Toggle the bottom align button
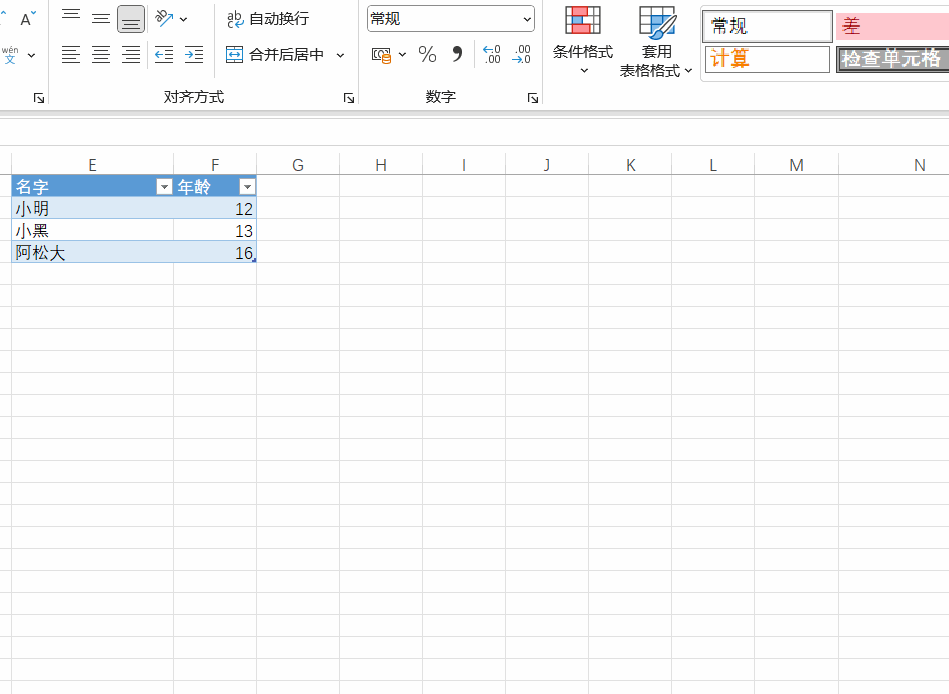 coord(131,19)
